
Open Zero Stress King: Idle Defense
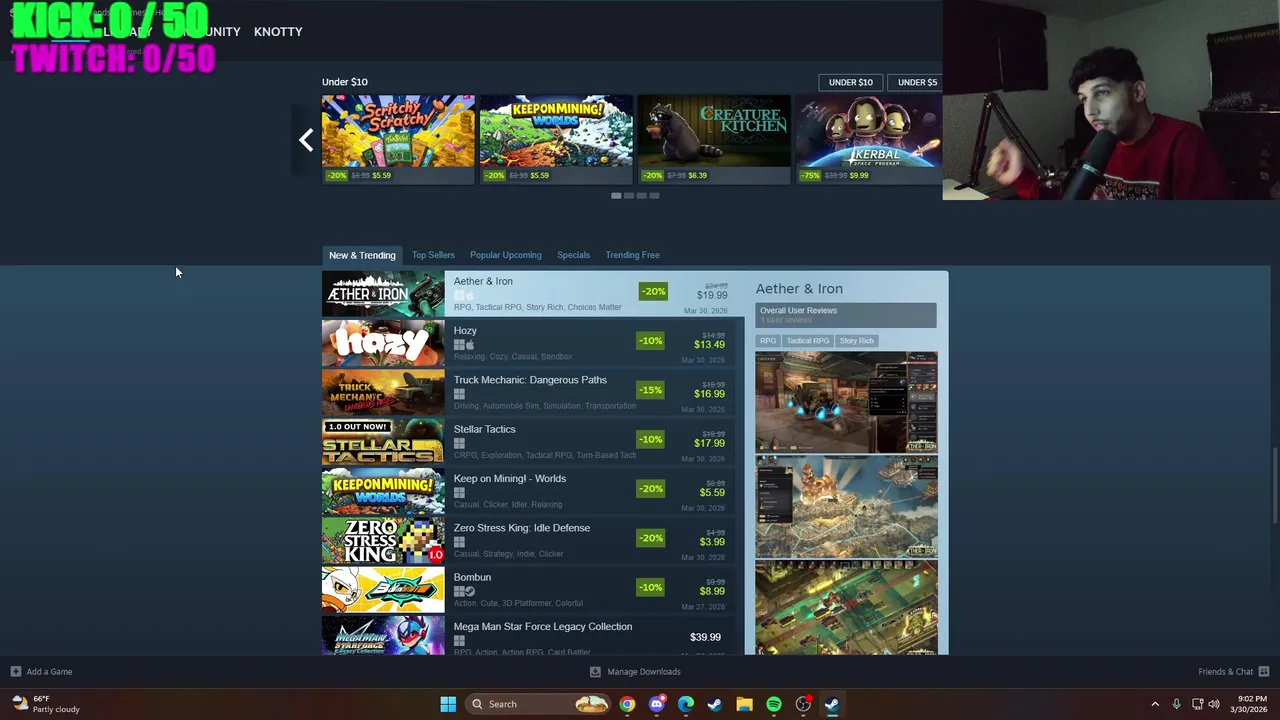533,541
